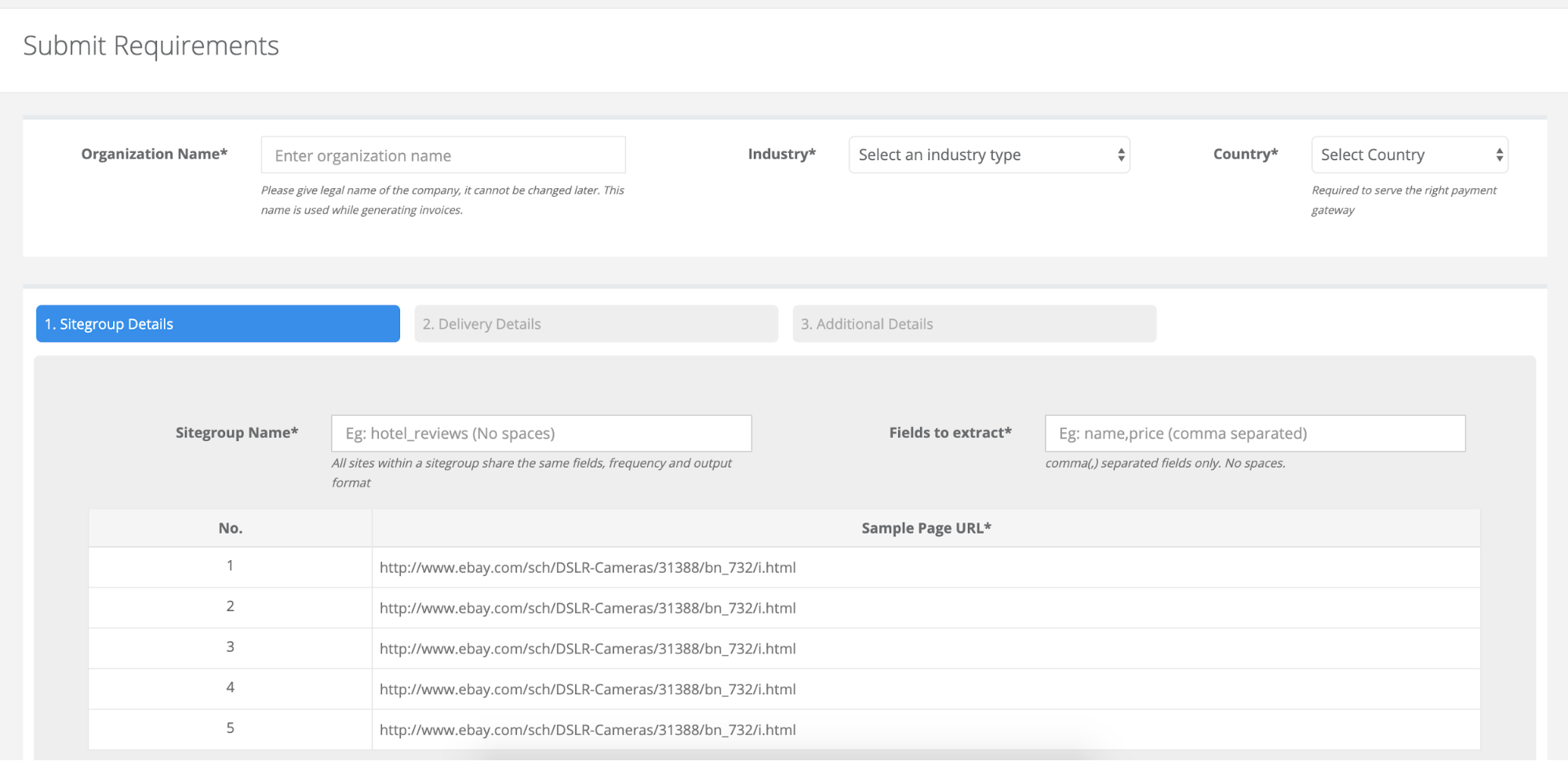
Task: Open the Industry selection dropdown
Action: tap(988, 155)
